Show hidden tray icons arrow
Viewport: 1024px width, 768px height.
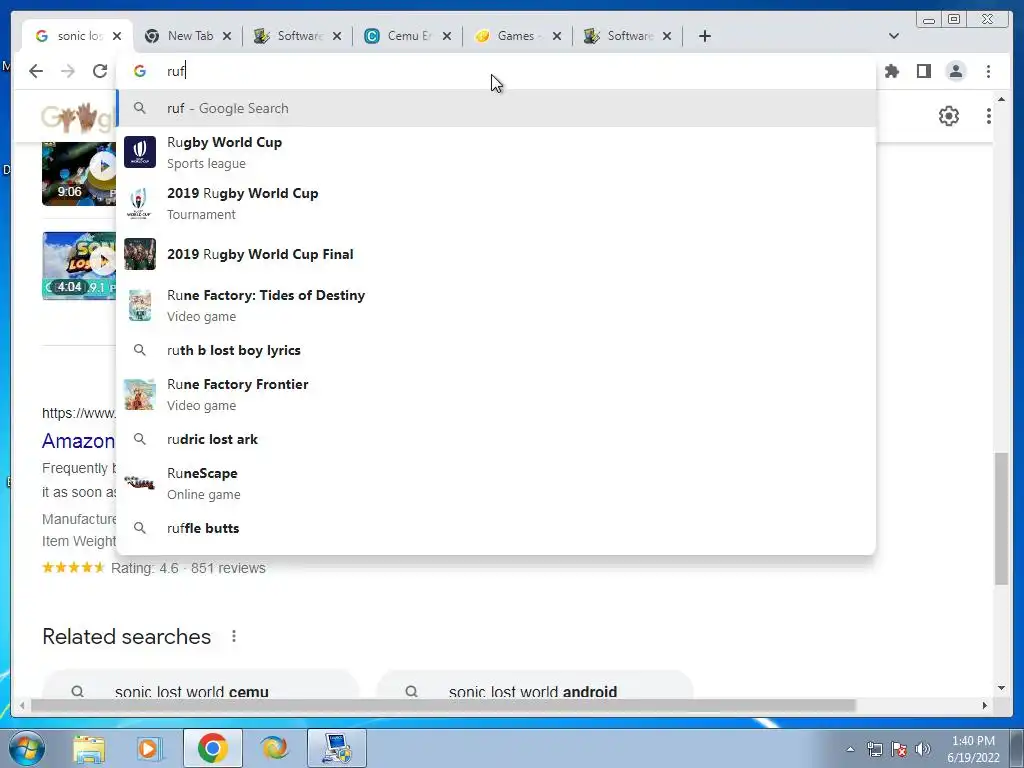850,749
